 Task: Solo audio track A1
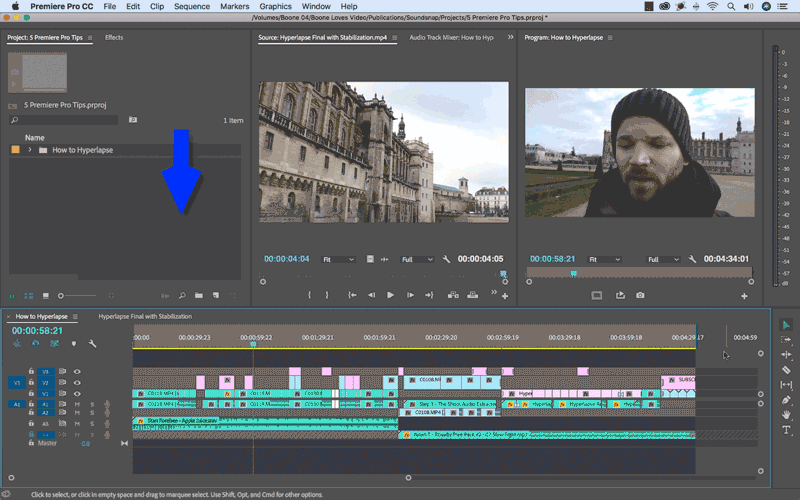tap(92, 404)
